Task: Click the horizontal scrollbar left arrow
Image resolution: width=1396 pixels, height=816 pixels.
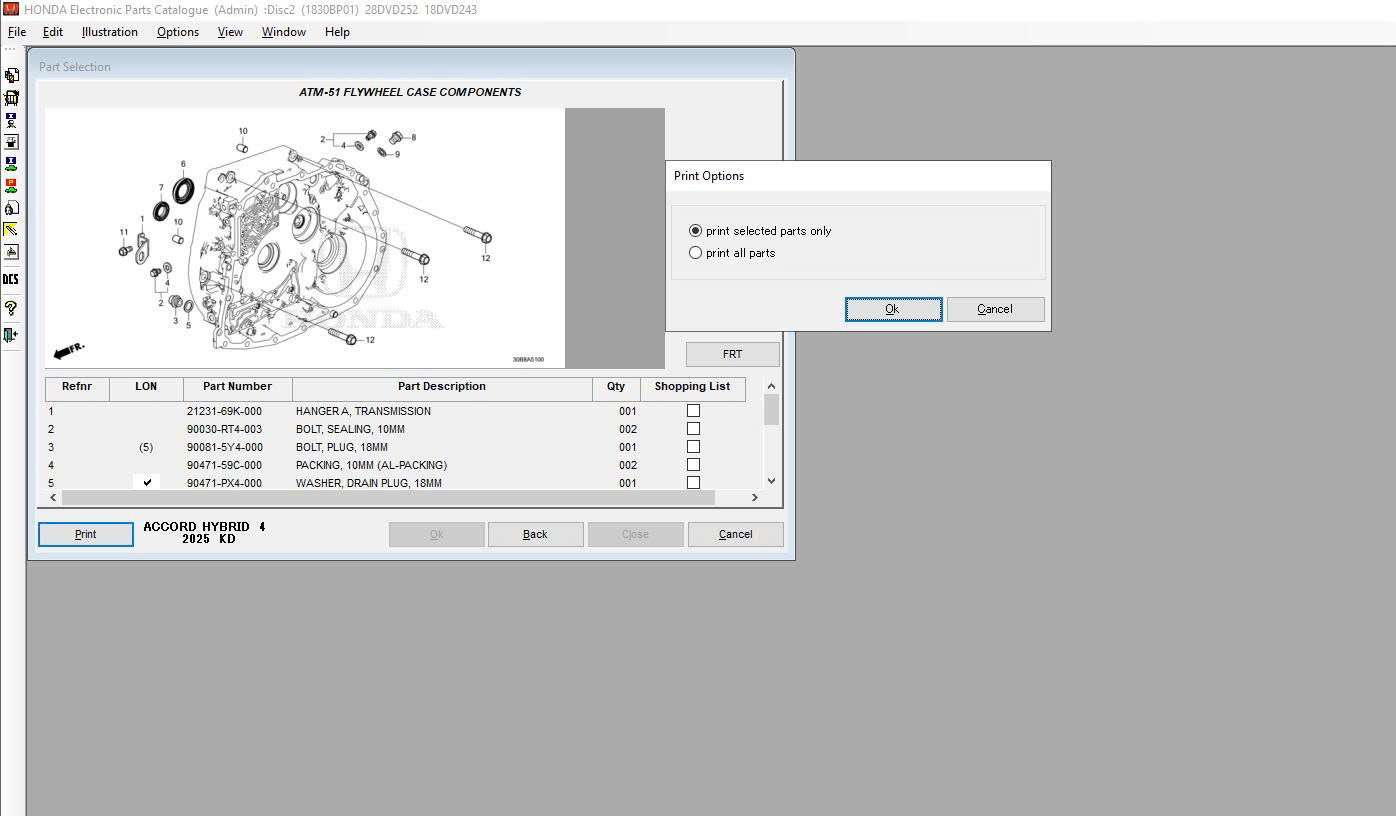Action: [x=53, y=497]
